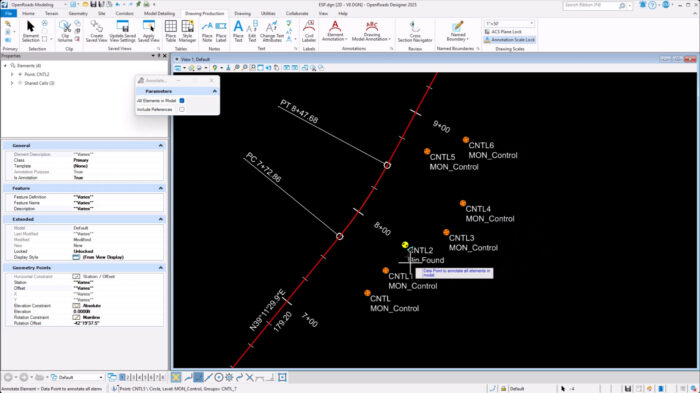Collapse the Parameters section in Annotate dialog
700x393 pixels.
coord(215,91)
